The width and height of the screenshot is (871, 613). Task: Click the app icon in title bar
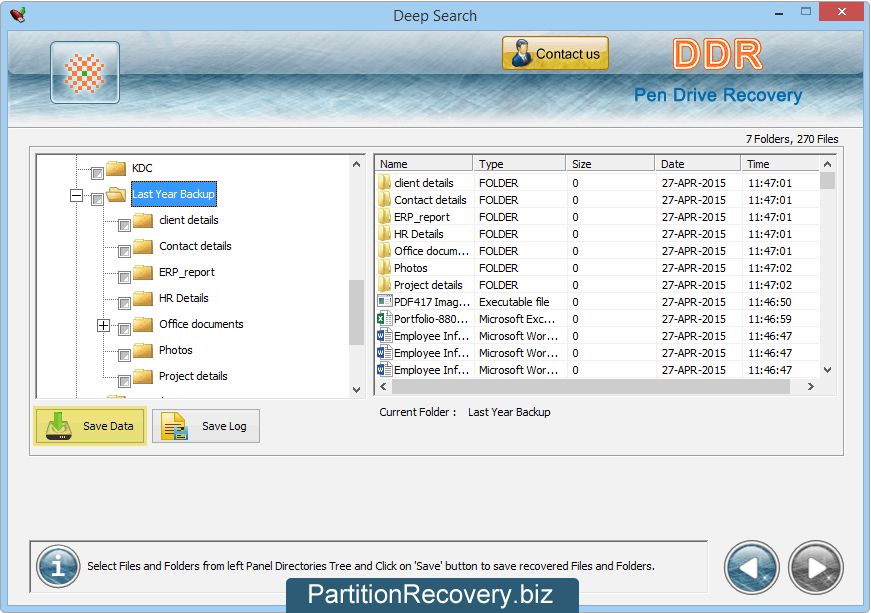18,14
